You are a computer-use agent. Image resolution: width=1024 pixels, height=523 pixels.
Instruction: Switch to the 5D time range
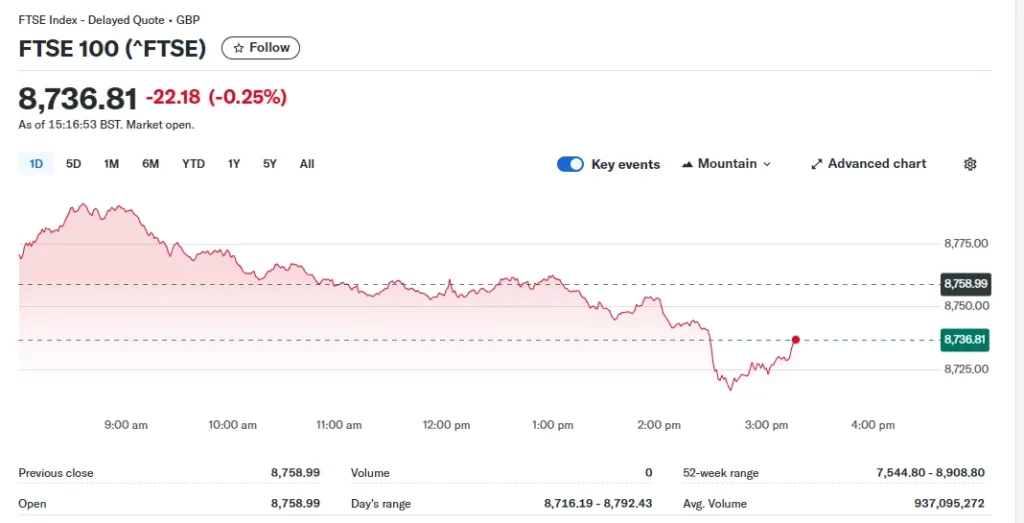click(x=74, y=164)
